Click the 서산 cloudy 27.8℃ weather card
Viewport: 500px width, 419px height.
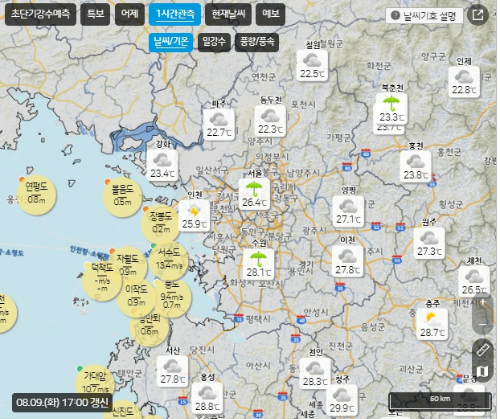tap(172, 371)
